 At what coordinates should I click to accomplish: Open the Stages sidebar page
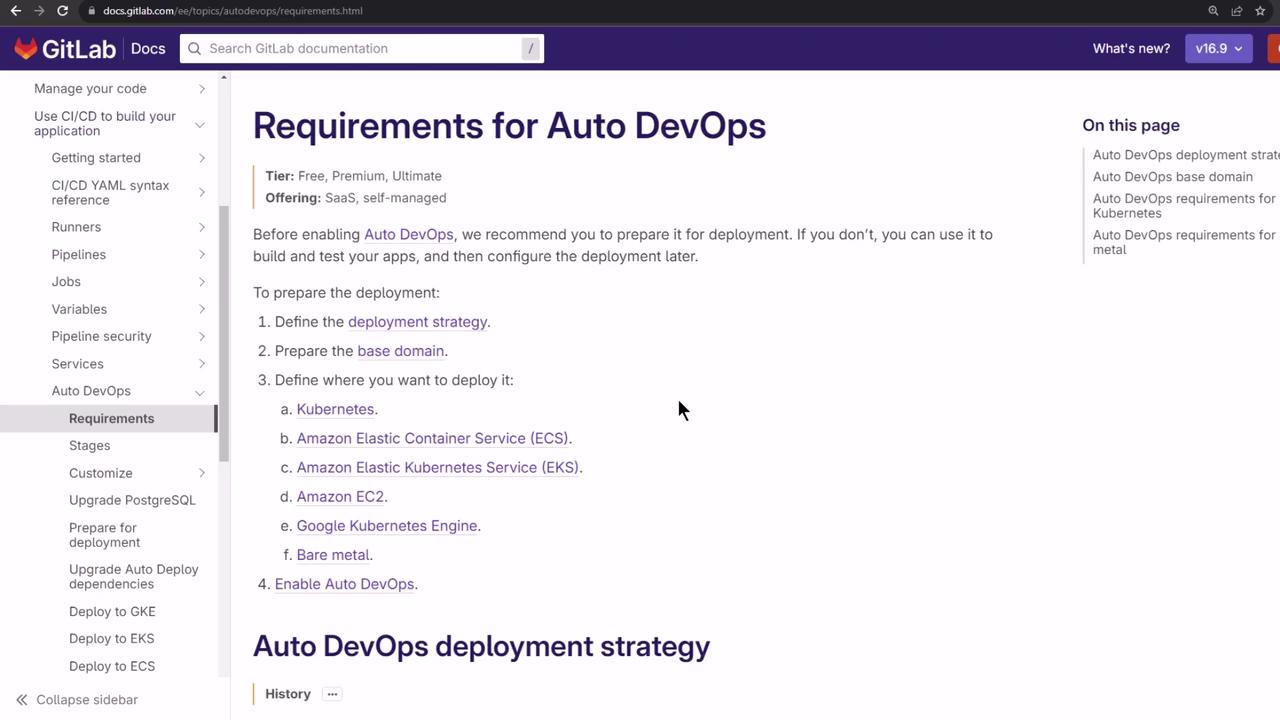(90, 446)
